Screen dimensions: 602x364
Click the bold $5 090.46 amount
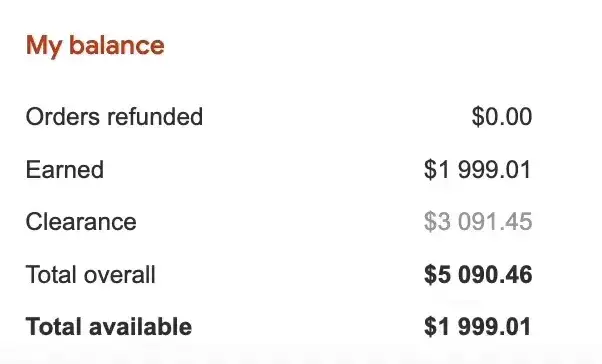(478, 275)
